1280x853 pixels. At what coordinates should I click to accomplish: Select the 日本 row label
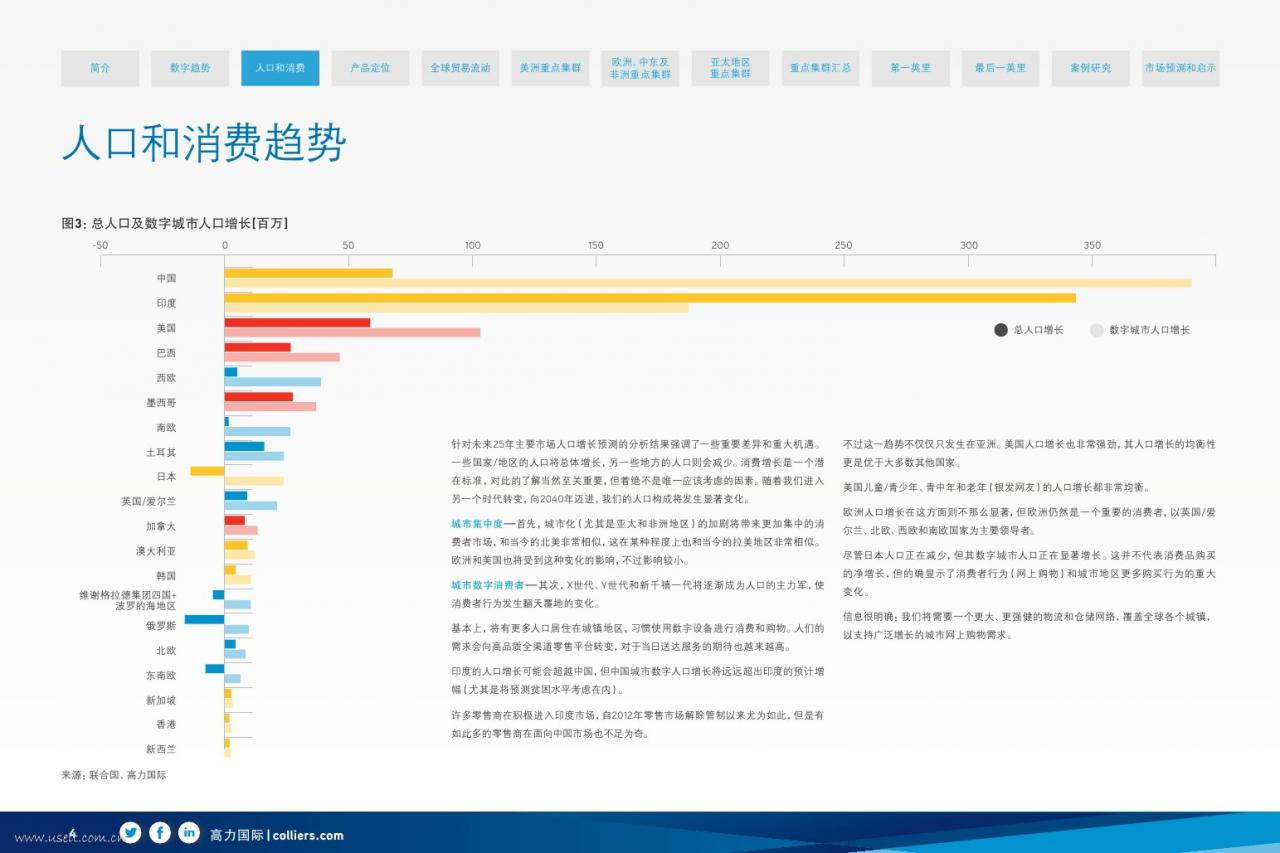tap(166, 477)
